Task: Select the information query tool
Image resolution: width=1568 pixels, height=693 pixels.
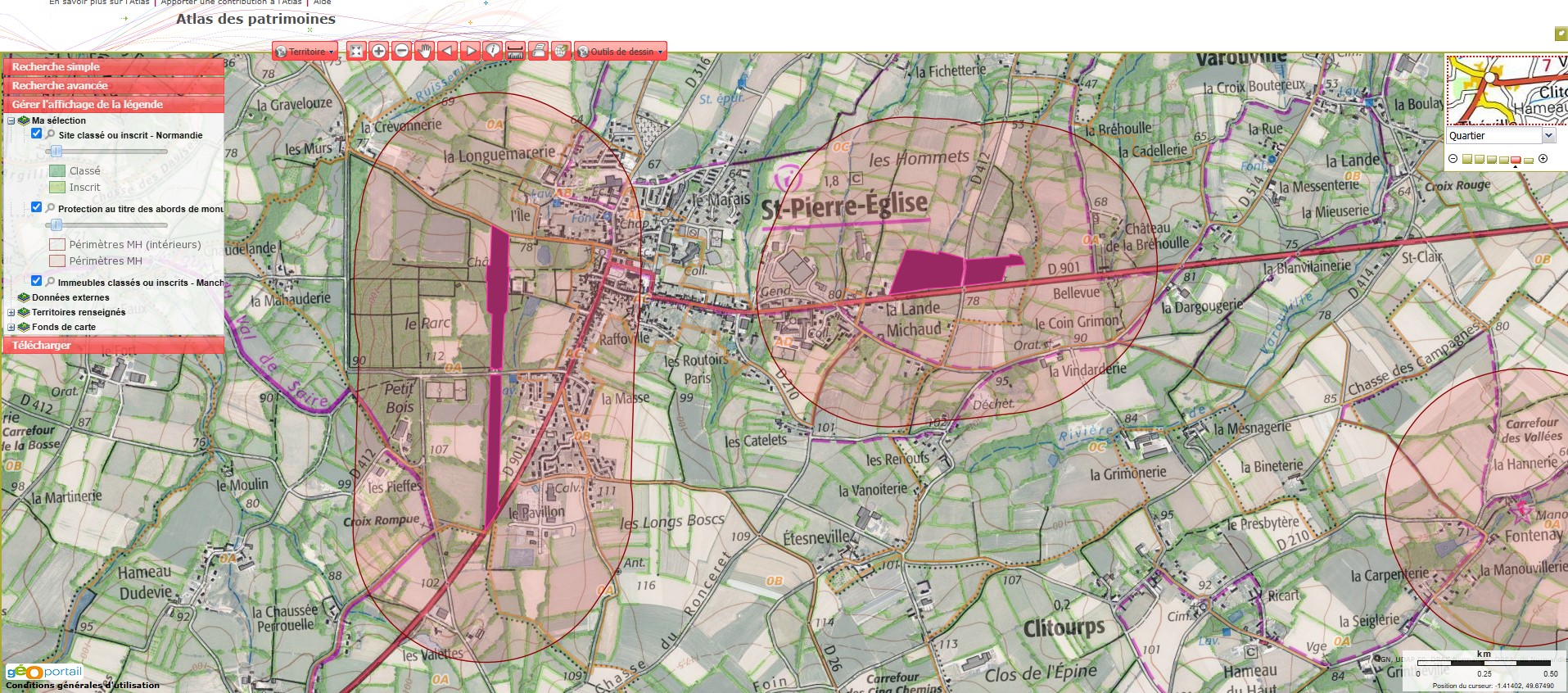Action: [493, 51]
